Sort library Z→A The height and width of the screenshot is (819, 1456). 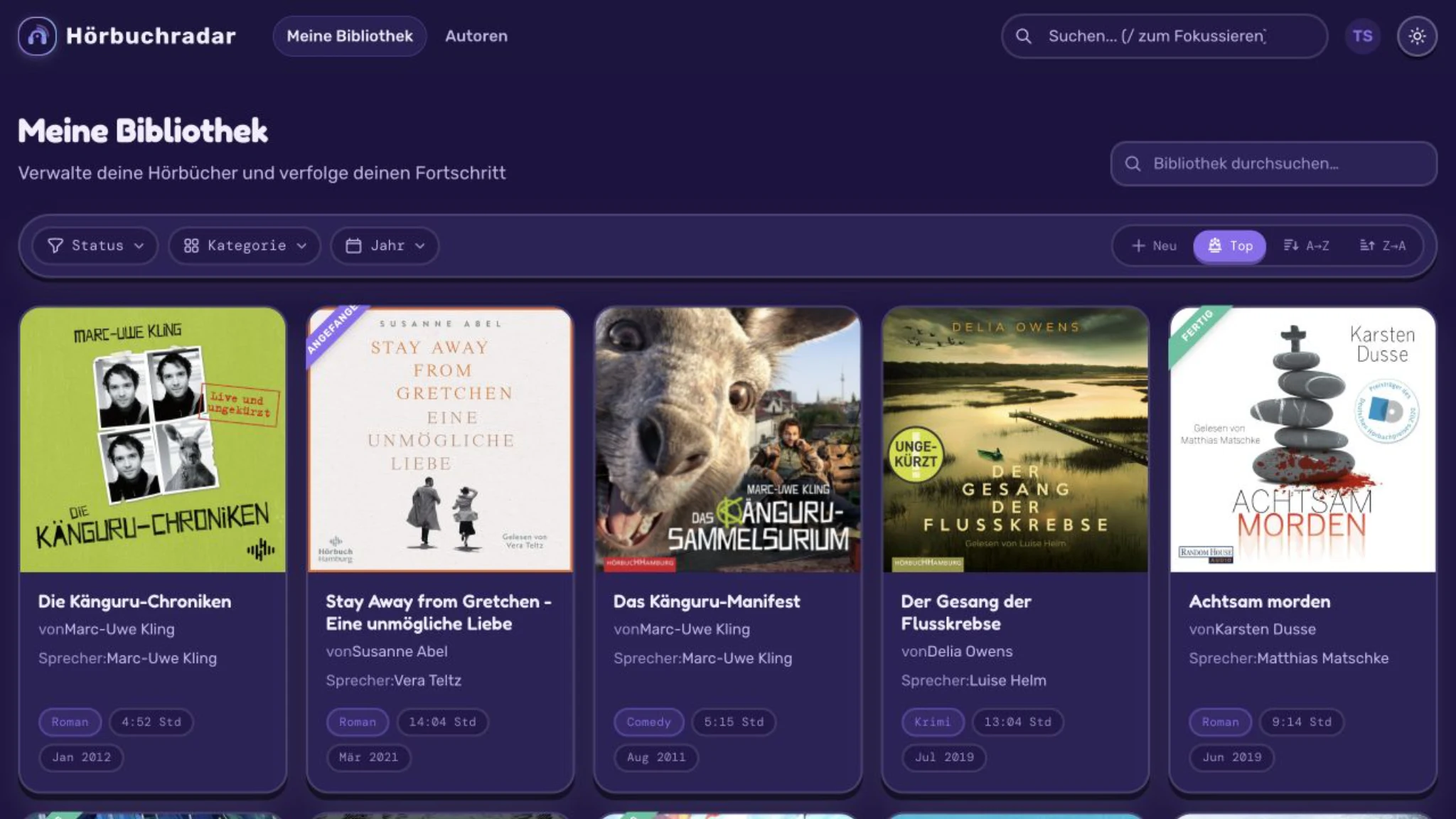point(1383,246)
